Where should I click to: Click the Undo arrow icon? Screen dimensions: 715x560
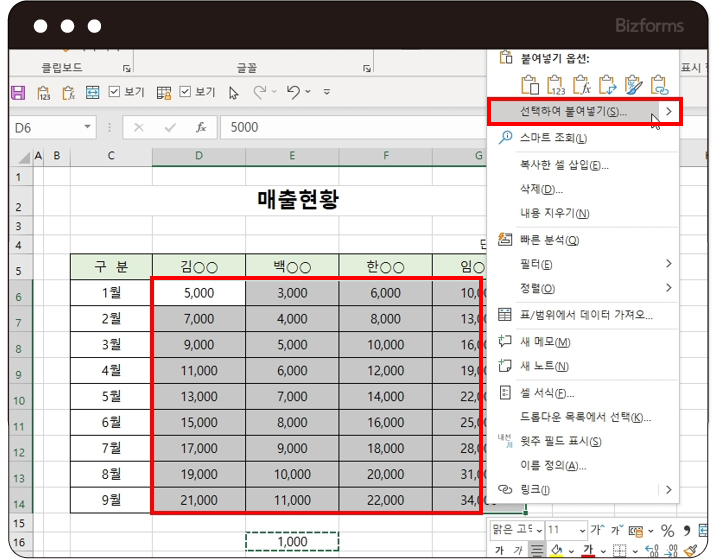[x=293, y=92]
